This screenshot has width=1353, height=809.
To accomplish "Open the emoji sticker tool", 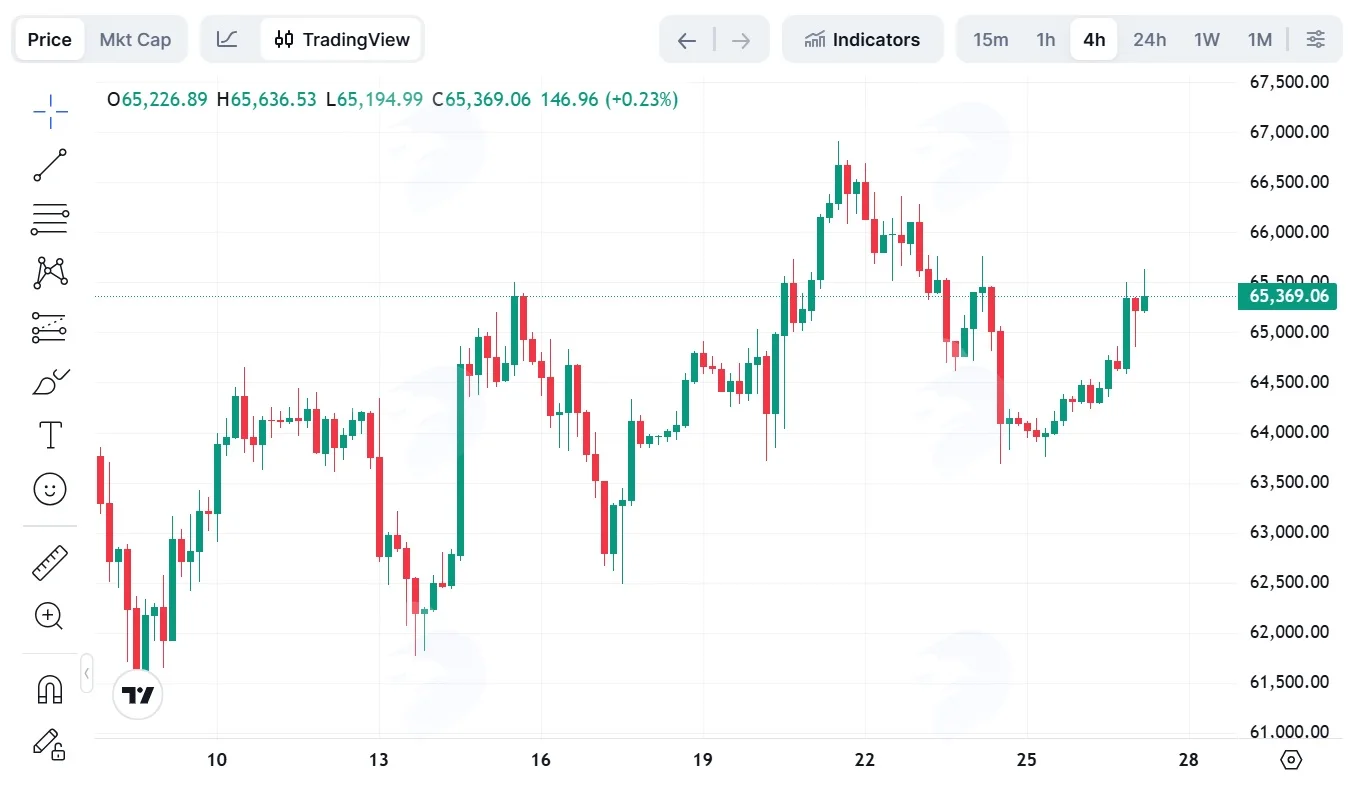I will pyautogui.click(x=50, y=489).
